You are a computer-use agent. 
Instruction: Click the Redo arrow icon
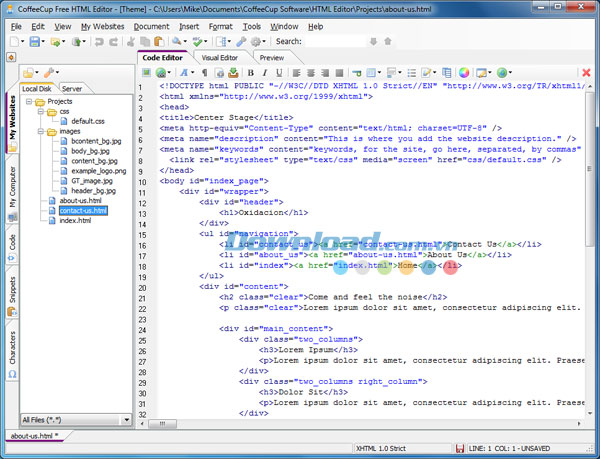point(114,42)
